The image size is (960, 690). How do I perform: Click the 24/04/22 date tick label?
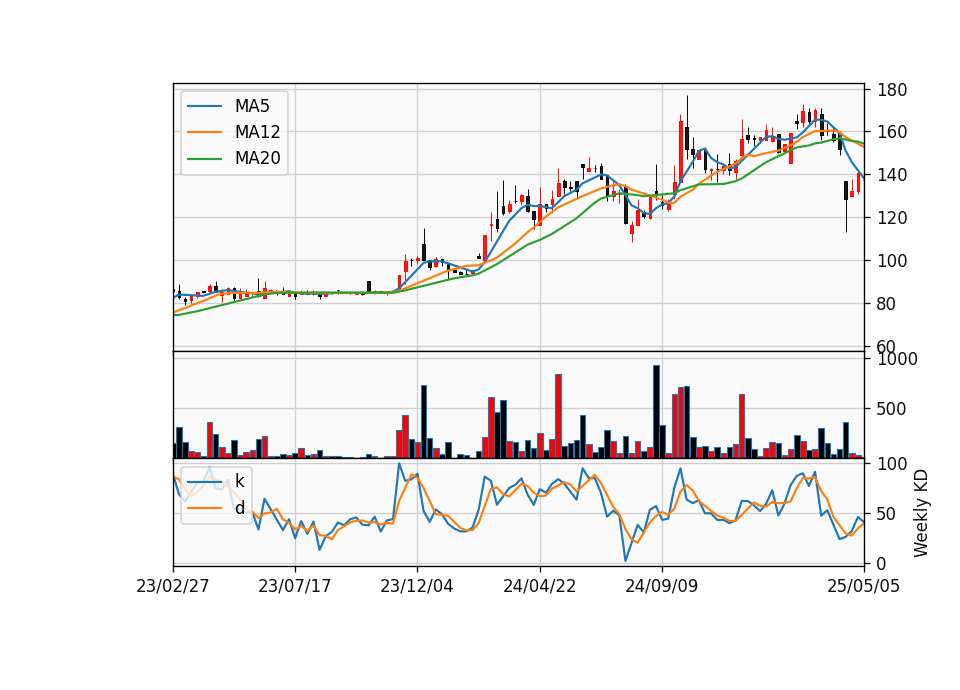[539, 586]
